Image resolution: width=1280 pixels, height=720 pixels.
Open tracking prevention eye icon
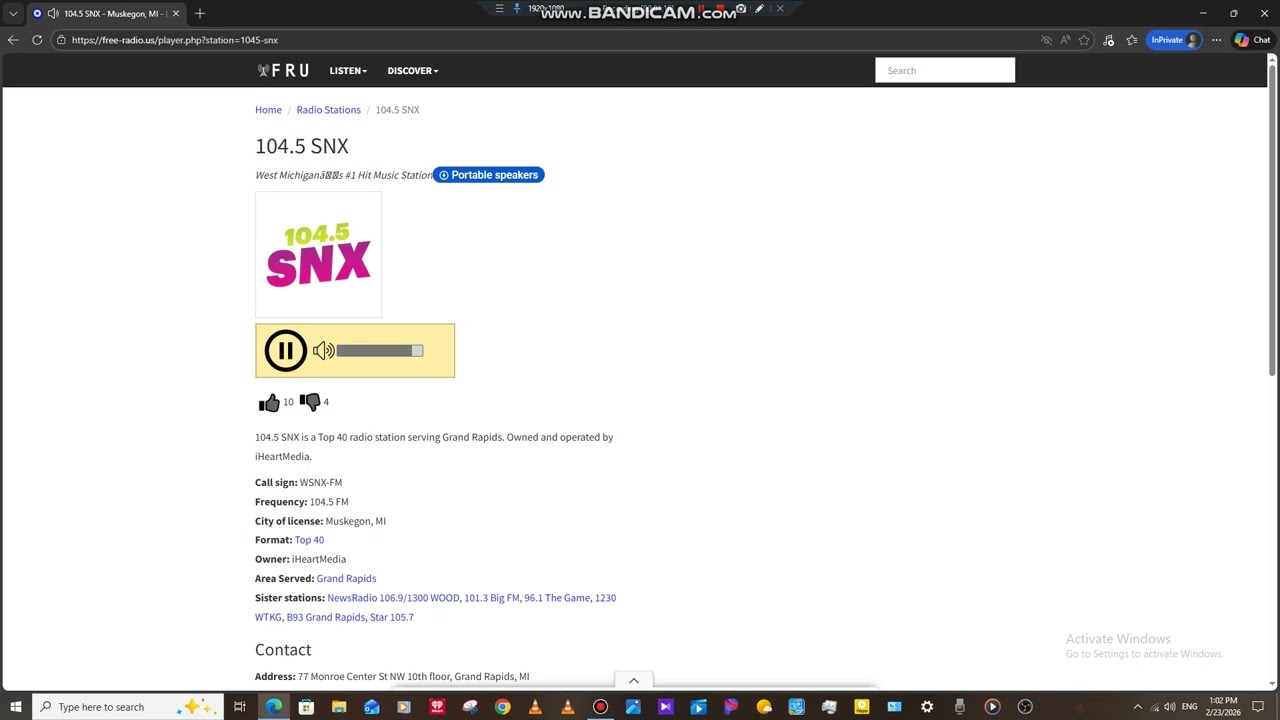[1047, 40]
